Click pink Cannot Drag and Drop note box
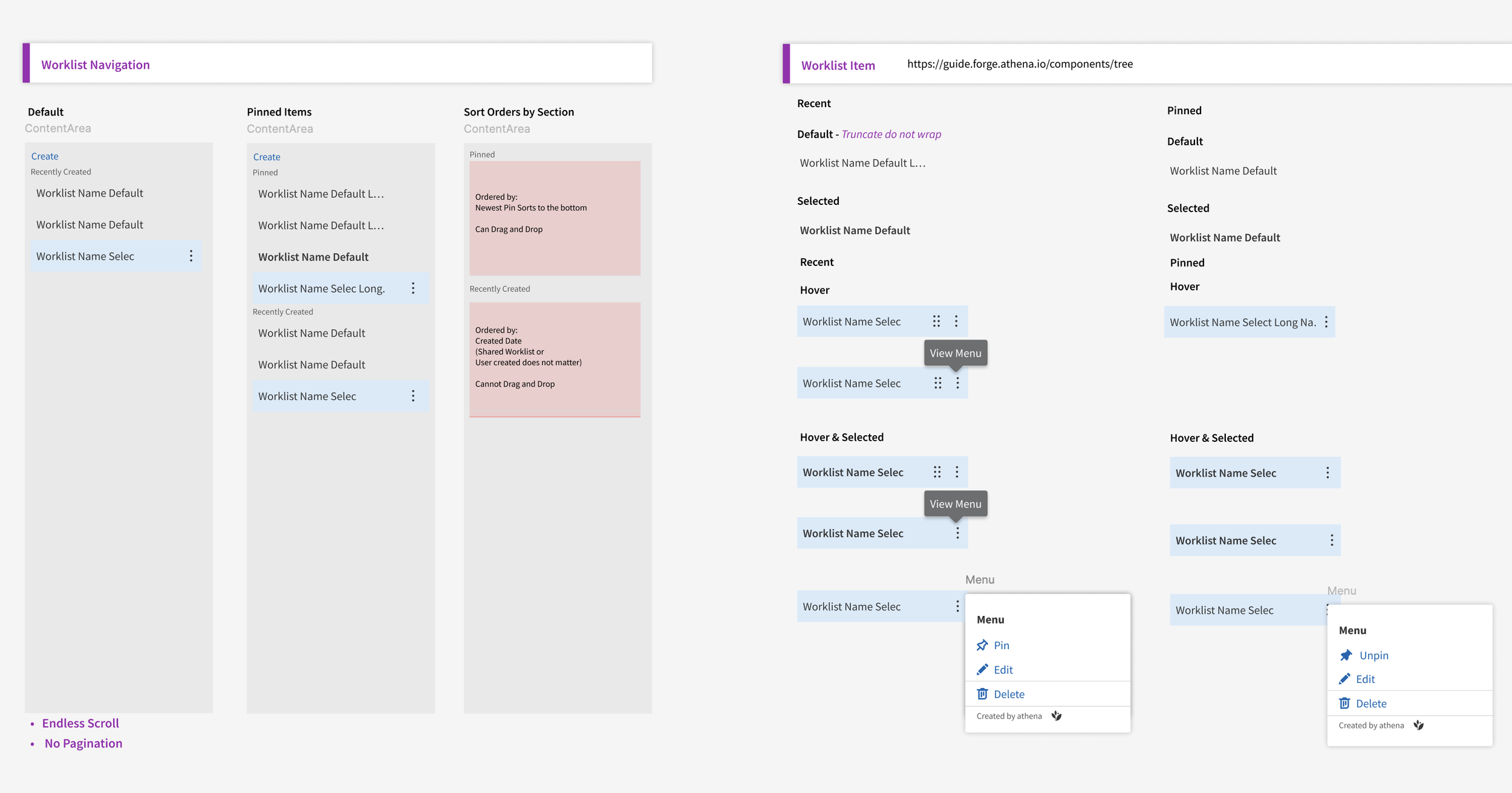 point(555,359)
